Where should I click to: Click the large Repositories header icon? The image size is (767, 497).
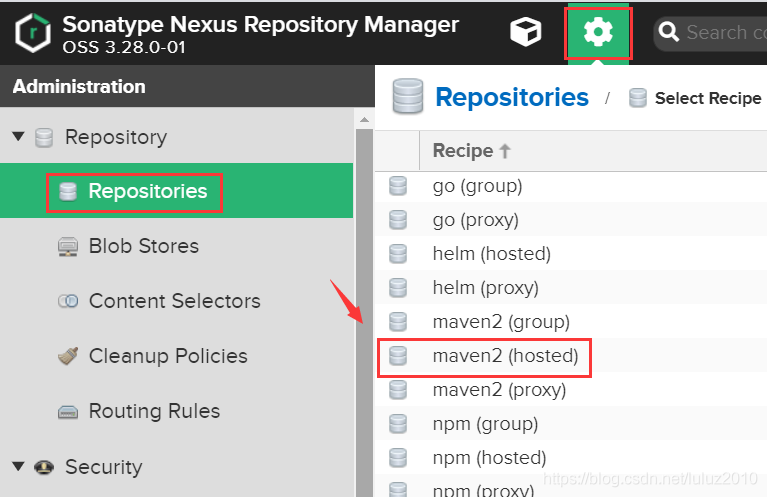tap(406, 97)
